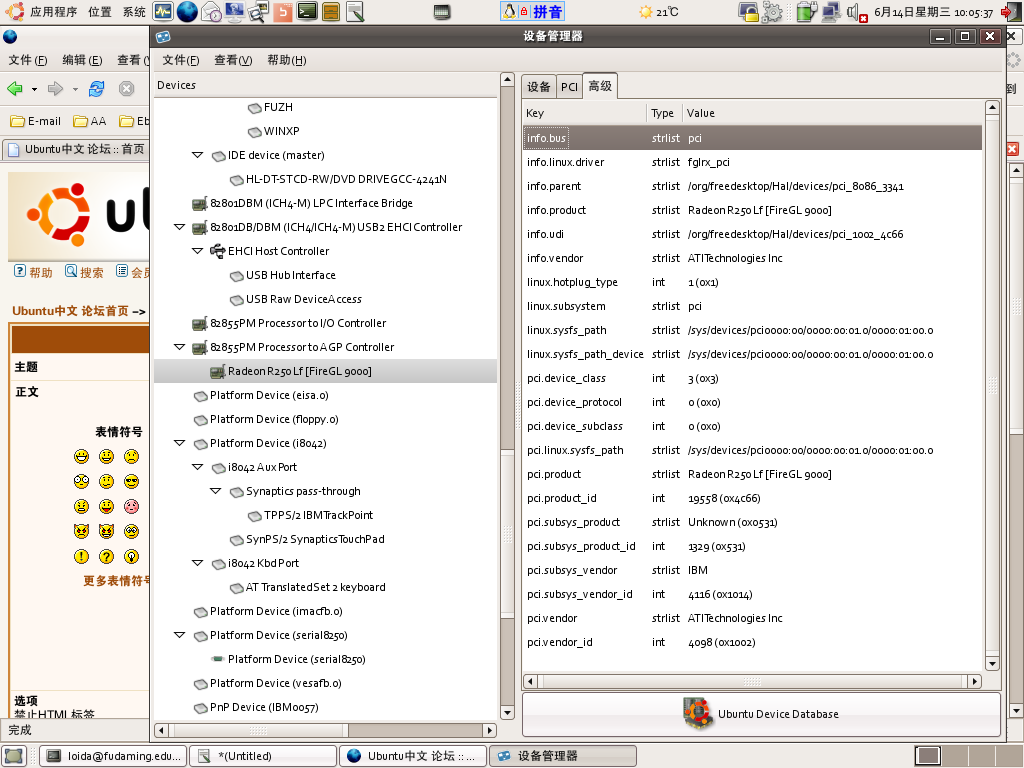Click the file cabinet launcher icon in panel
The image size is (1024, 768).
331,11
